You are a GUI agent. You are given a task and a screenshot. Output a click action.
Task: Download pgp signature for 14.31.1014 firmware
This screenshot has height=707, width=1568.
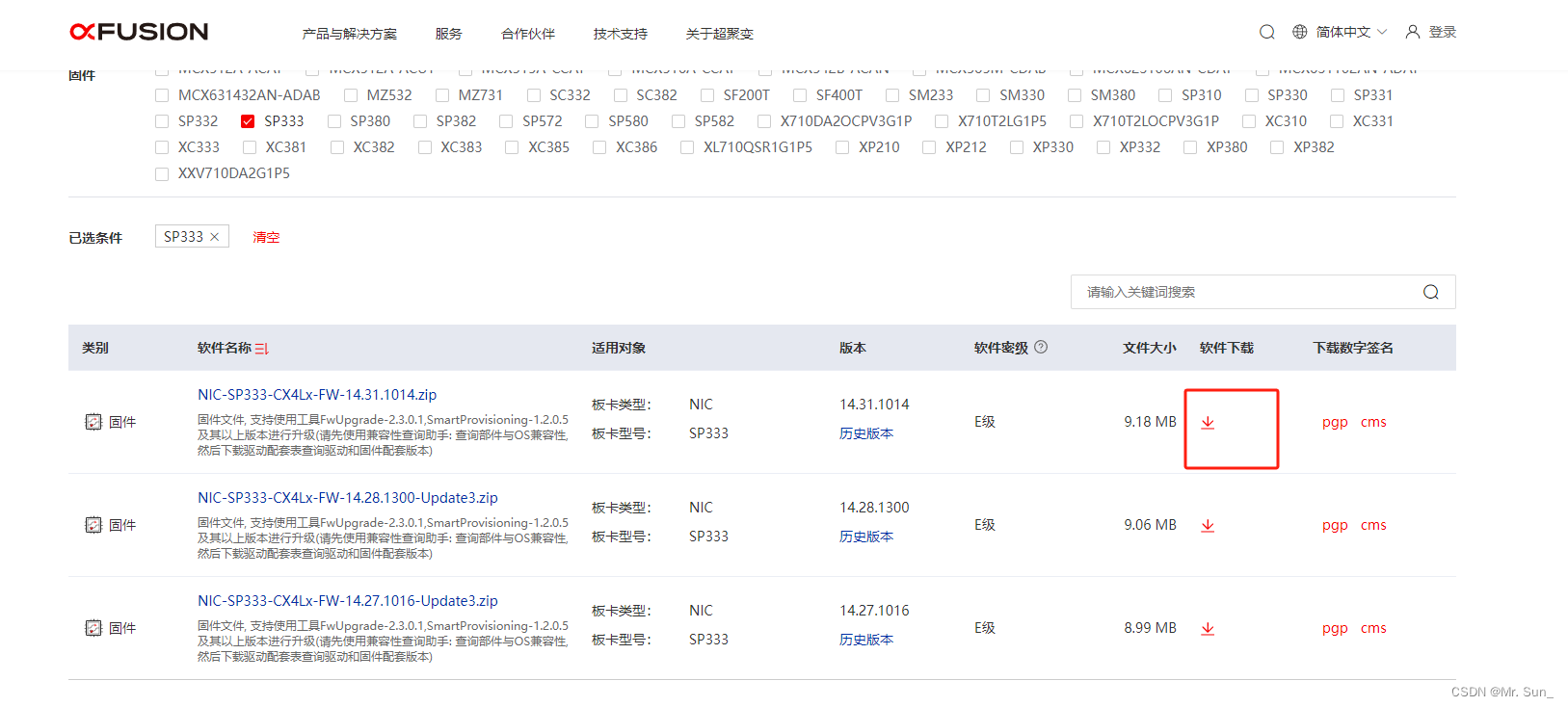[1335, 422]
